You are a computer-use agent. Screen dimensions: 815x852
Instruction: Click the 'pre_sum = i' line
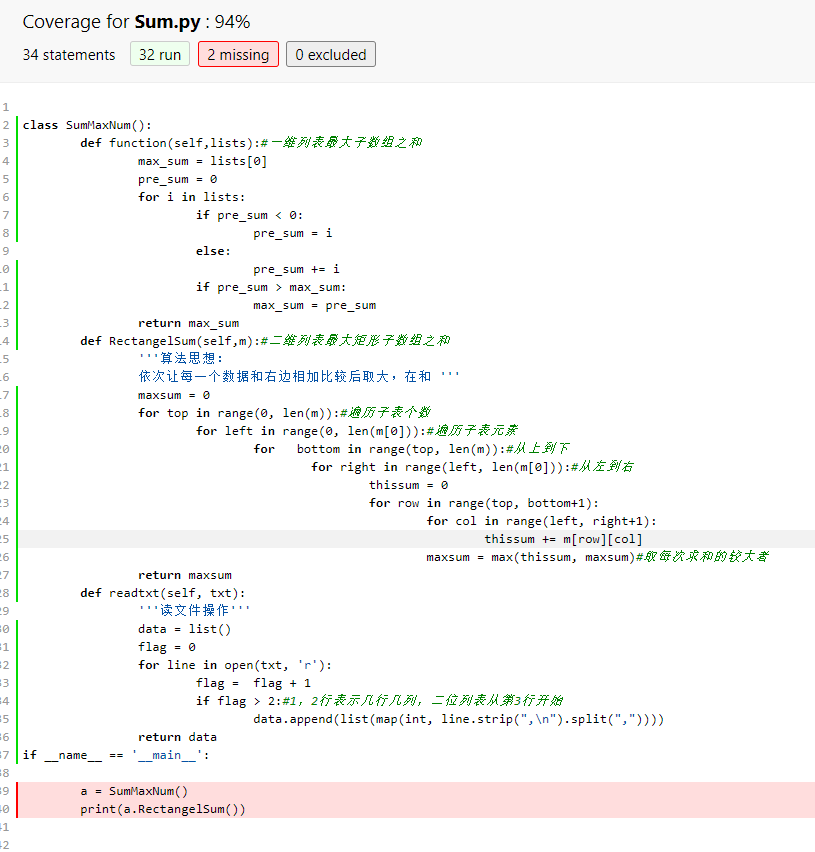tap(292, 233)
